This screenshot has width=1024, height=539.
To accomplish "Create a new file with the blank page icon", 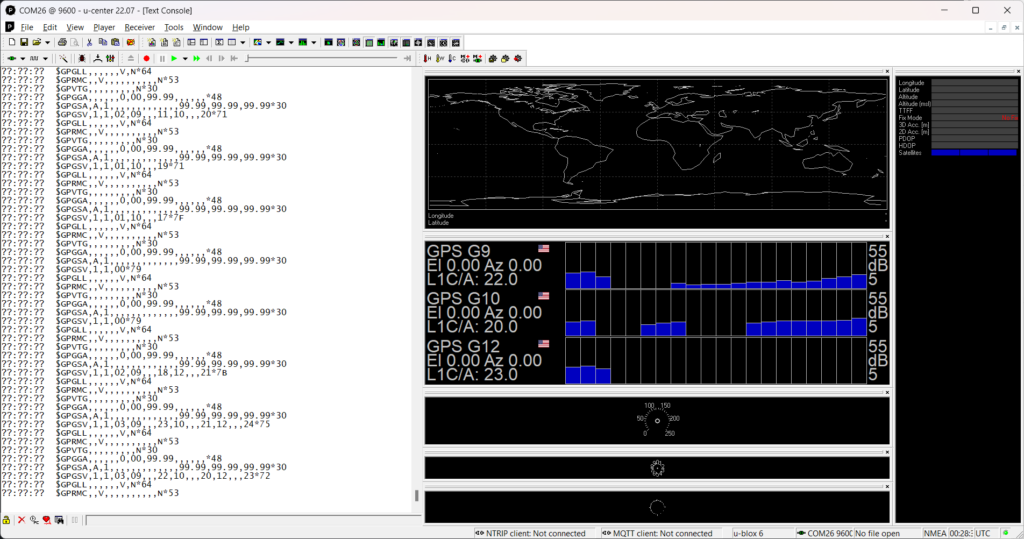I will coord(11,42).
